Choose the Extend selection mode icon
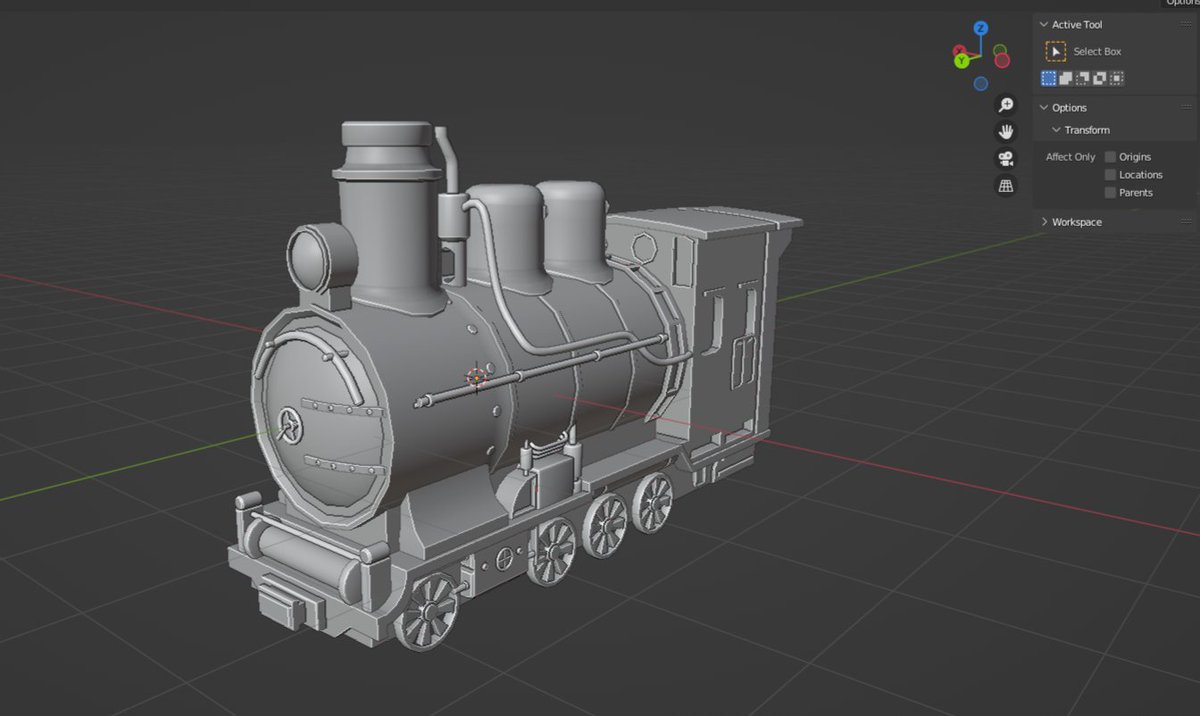The width and height of the screenshot is (1200, 716). (x=1066, y=78)
